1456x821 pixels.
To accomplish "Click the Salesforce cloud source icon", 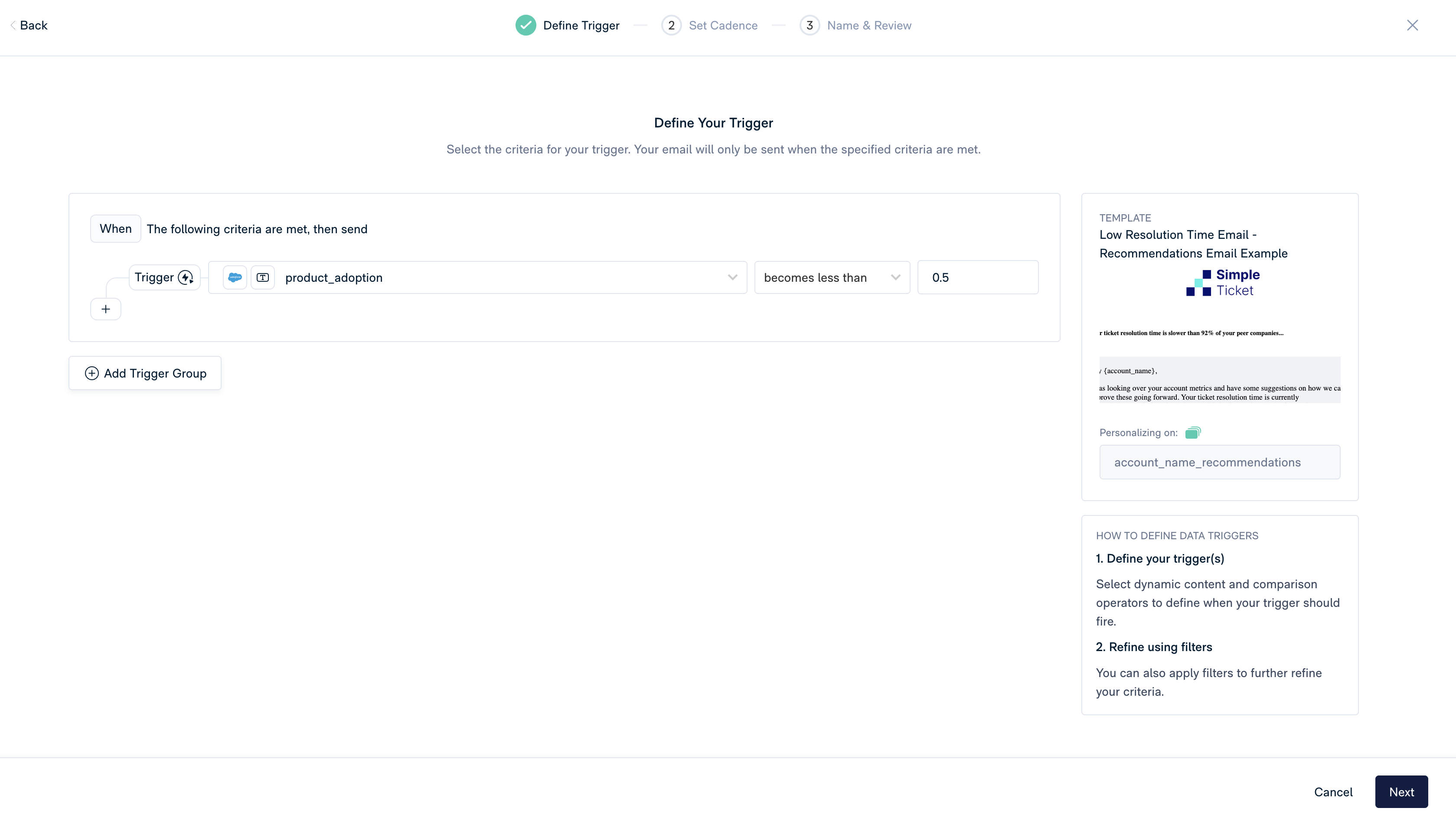I will 235,277.
